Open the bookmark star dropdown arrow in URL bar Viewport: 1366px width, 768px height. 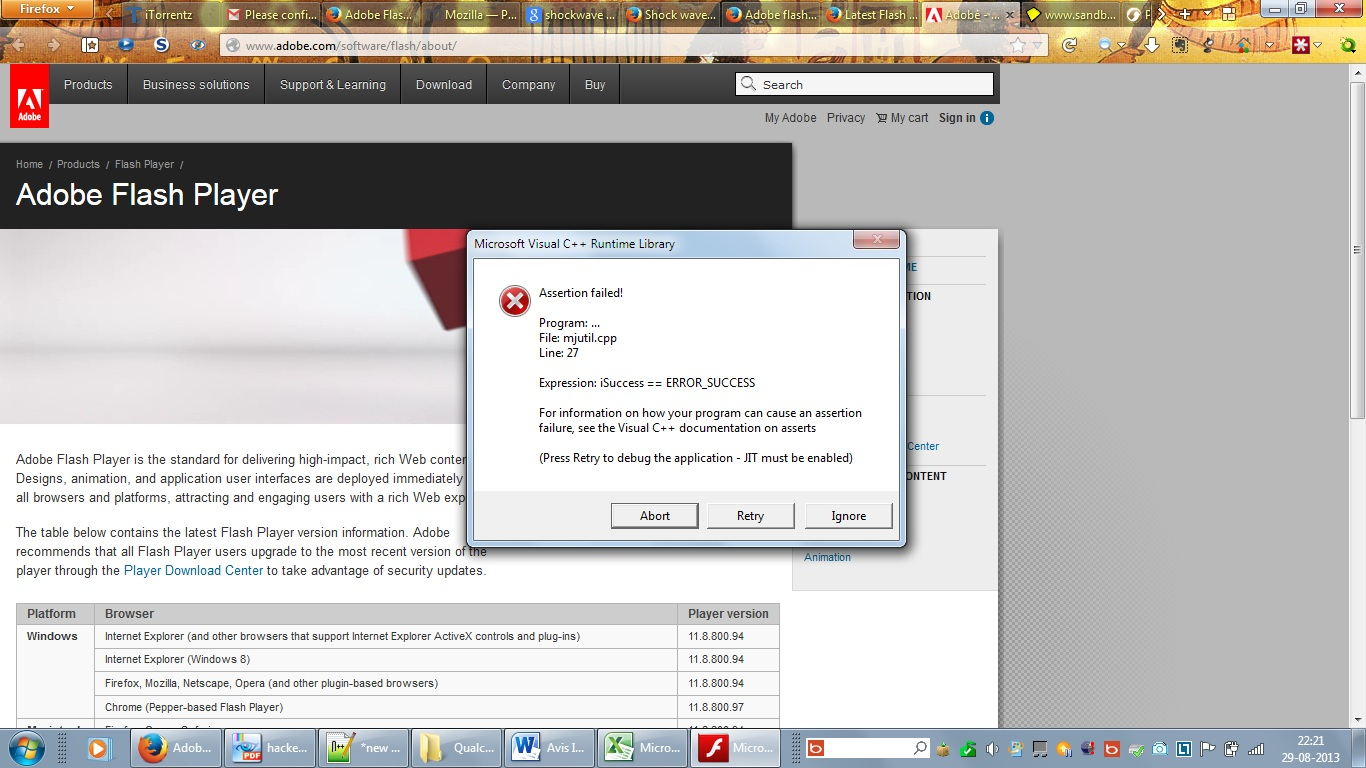click(1038, 46)
